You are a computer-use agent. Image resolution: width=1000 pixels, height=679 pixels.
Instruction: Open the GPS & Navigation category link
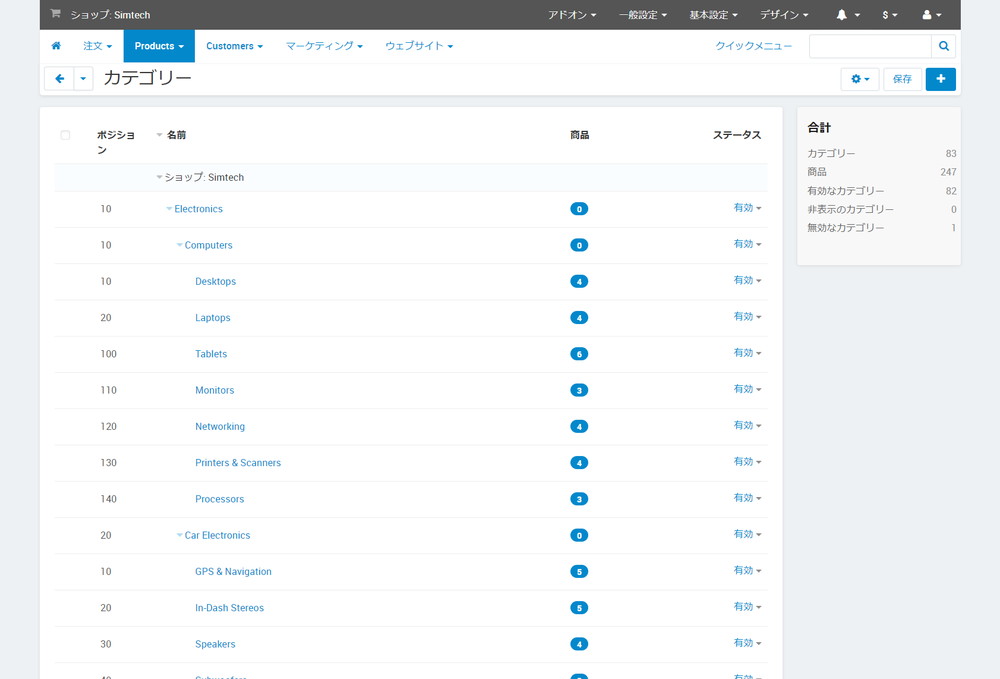click(233, 572)
